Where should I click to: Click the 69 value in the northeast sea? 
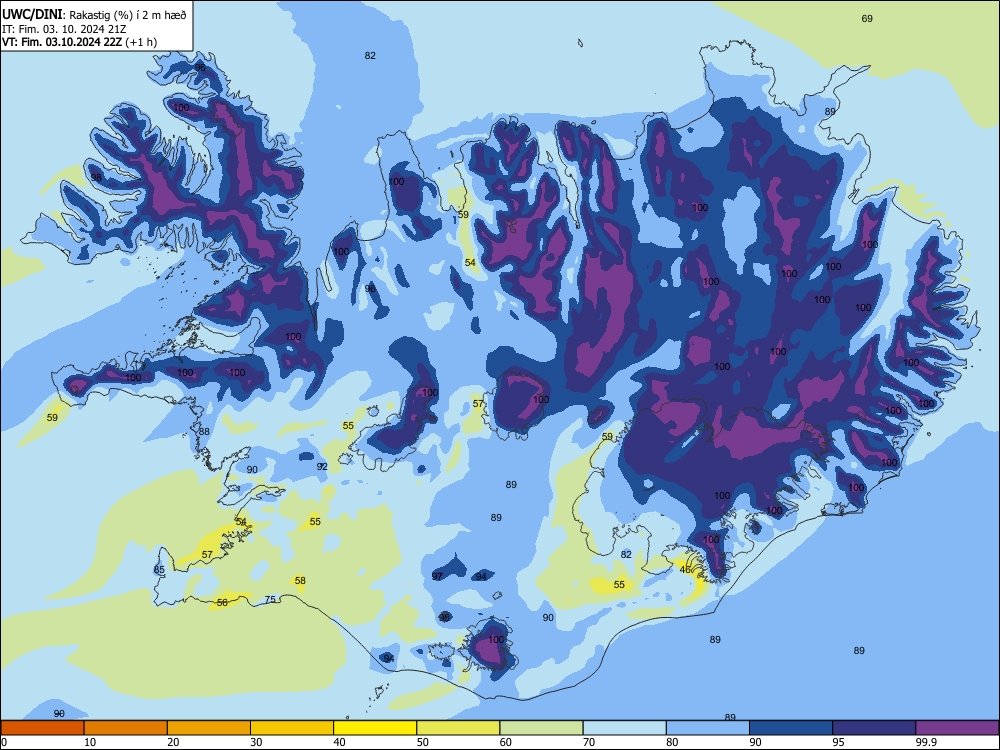pyautogui.click(x=867, y=18)
